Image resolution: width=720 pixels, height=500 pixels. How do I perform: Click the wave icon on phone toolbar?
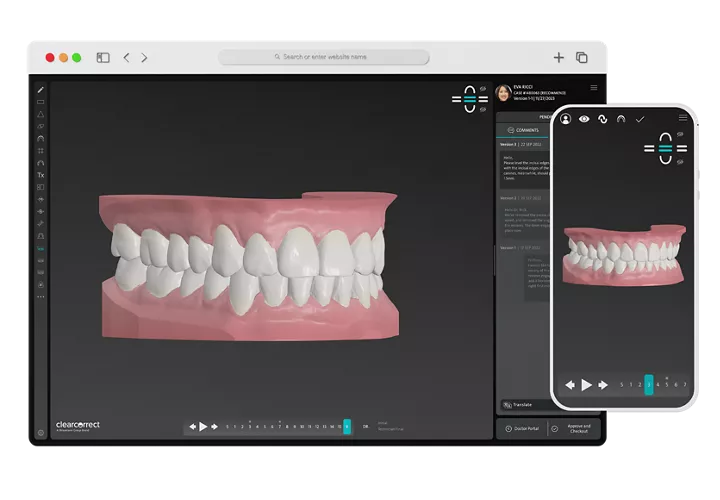click(x=603, y=119)
